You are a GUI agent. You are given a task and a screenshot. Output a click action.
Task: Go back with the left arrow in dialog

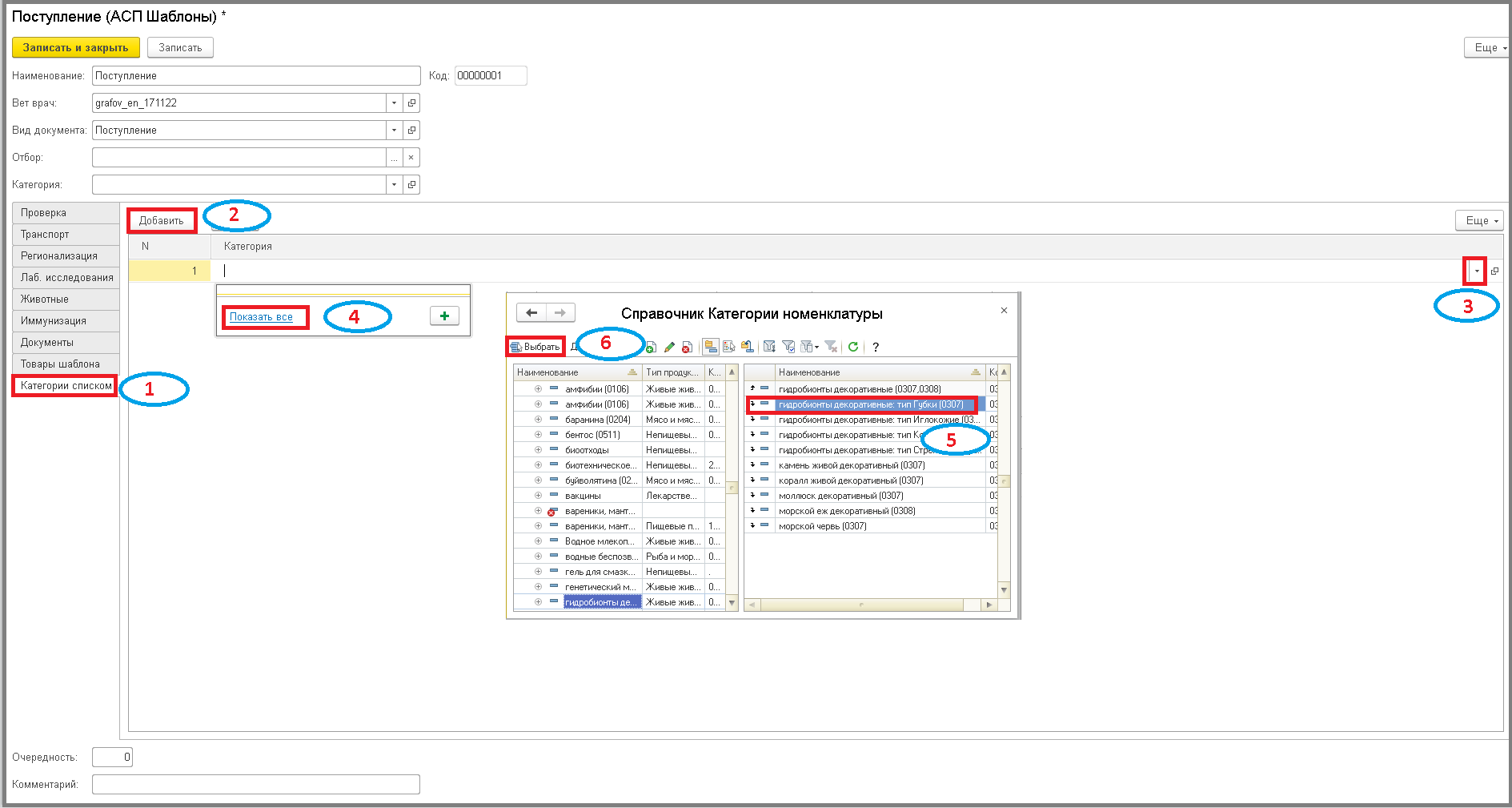[531, 312]
